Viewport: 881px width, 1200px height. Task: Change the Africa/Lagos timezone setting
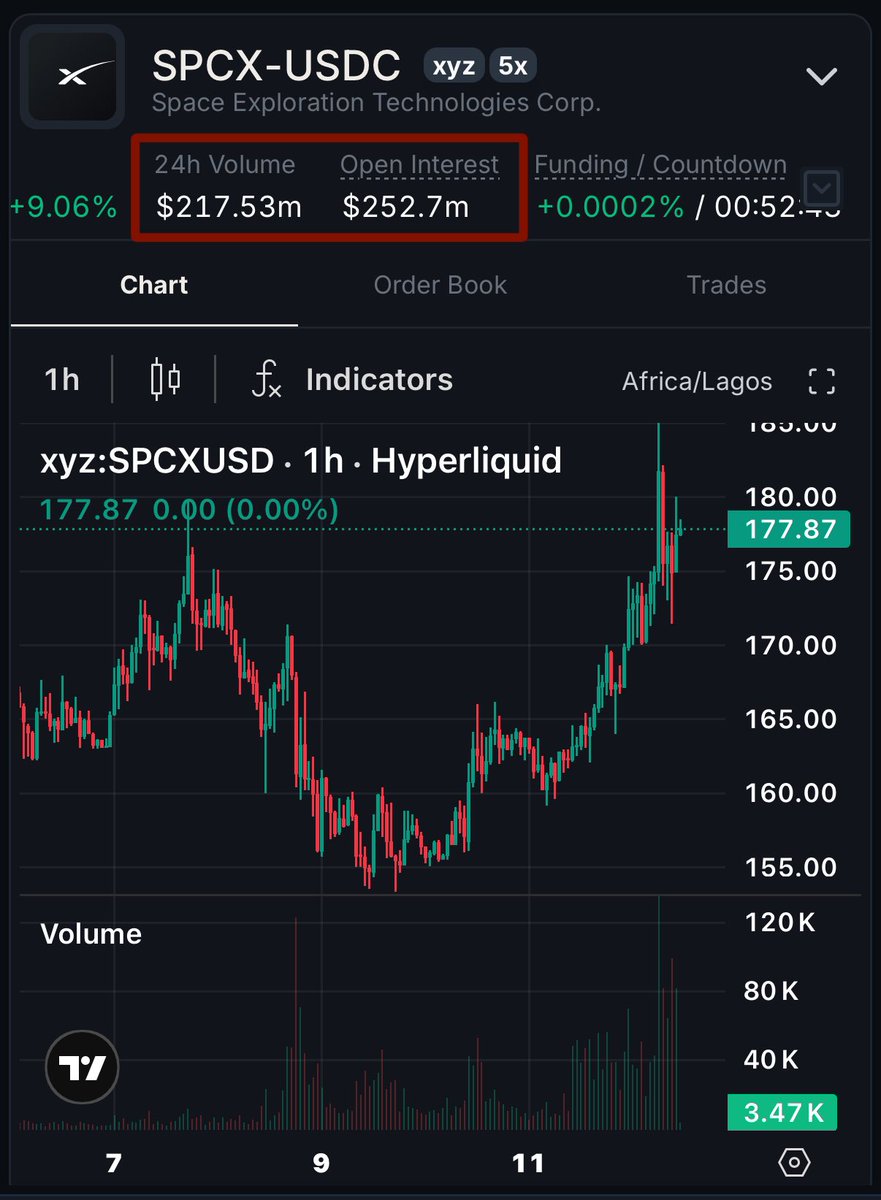click(x=697, y=381)
